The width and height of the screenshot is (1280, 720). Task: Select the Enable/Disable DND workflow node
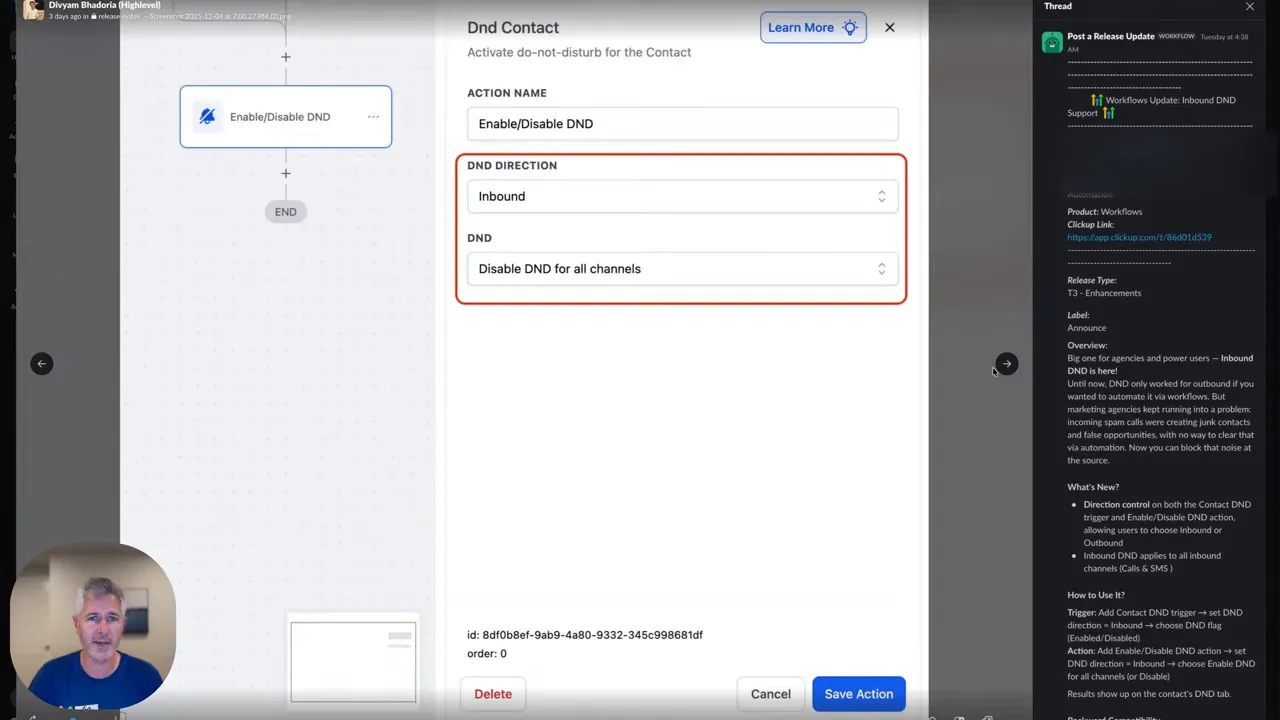285,117
